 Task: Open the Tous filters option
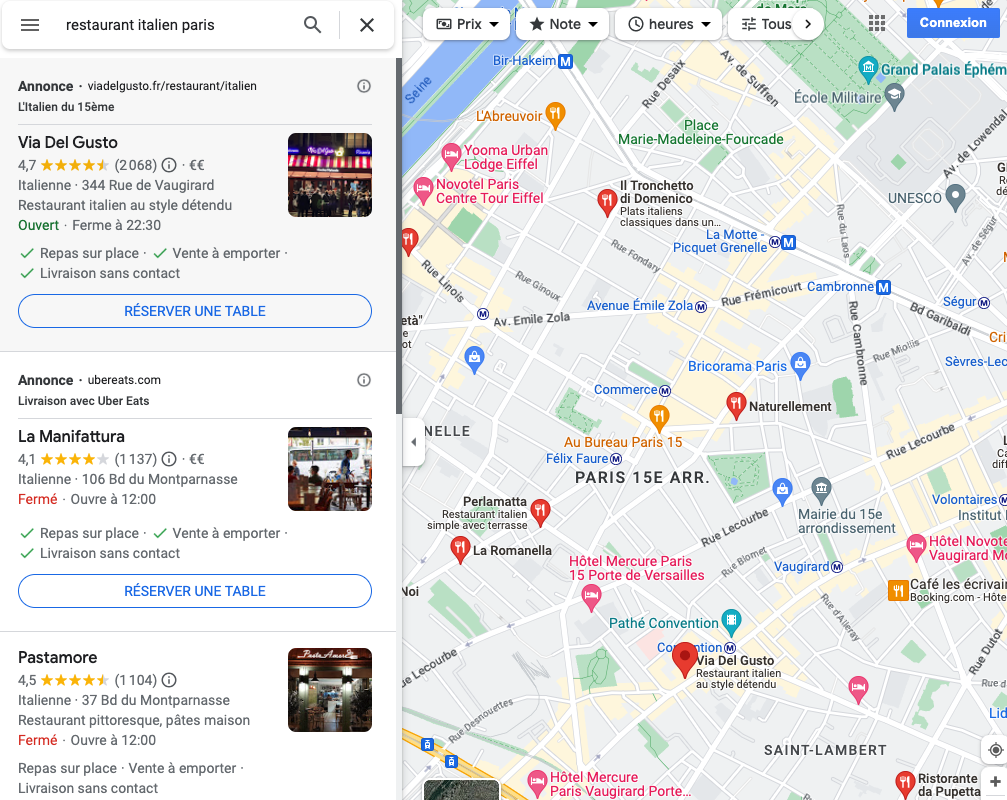pos(766,24)
